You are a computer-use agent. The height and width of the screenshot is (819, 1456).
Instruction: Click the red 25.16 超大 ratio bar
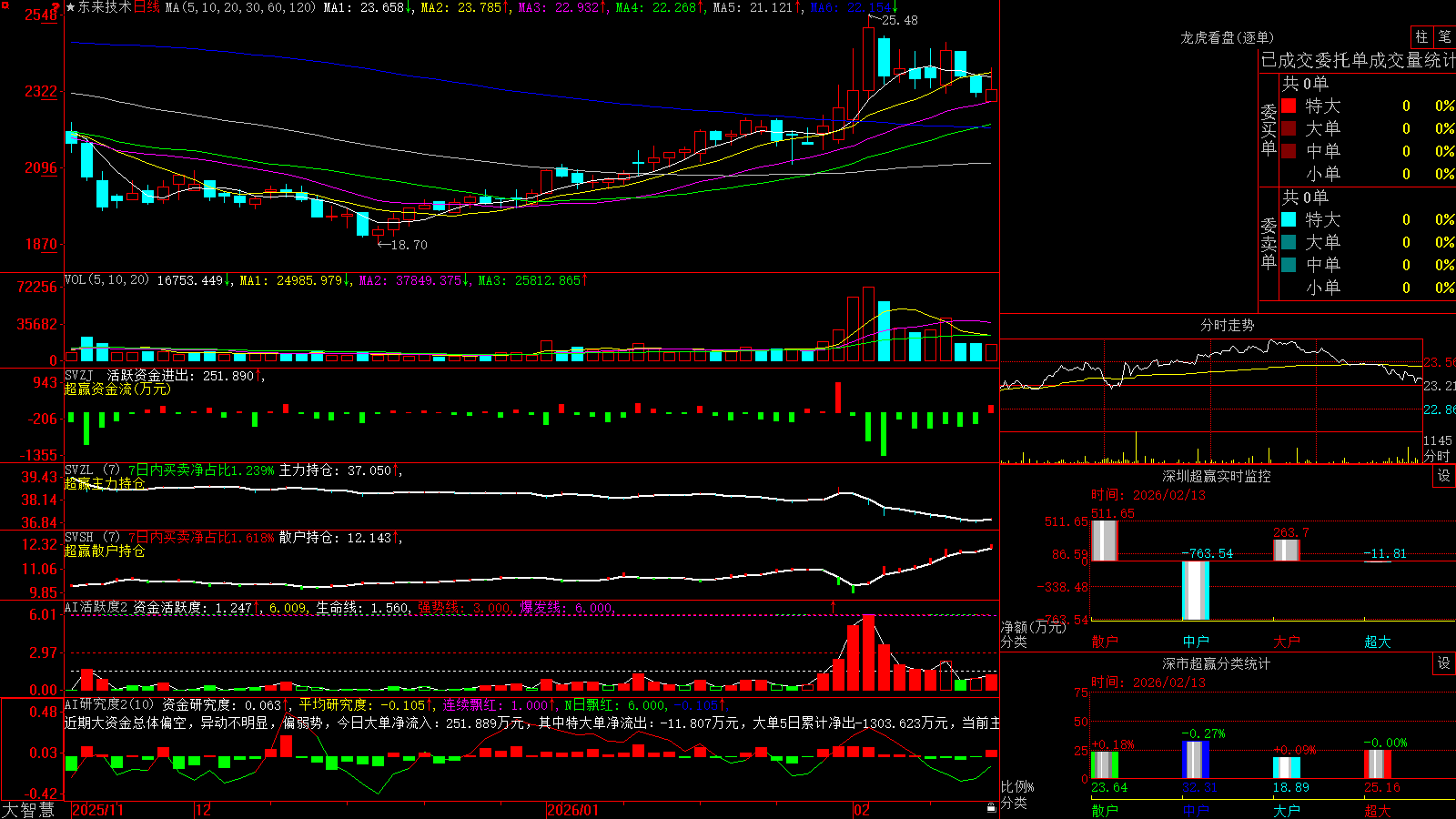[x=1378, y=764]
